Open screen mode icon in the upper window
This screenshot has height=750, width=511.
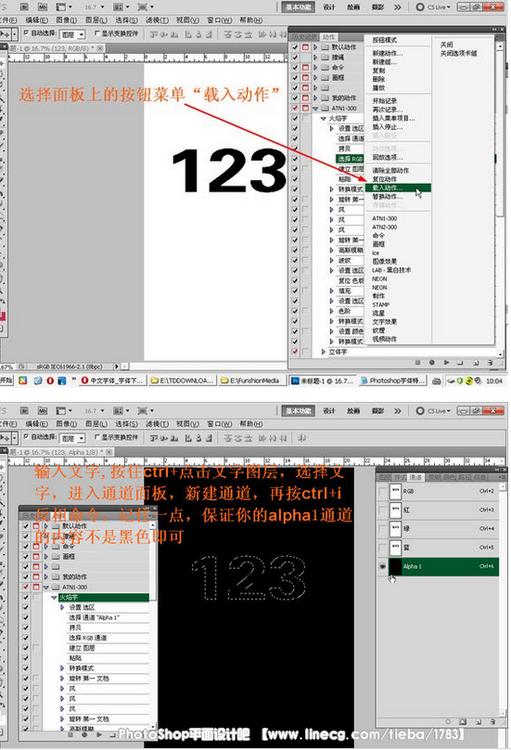pos(145,7)
